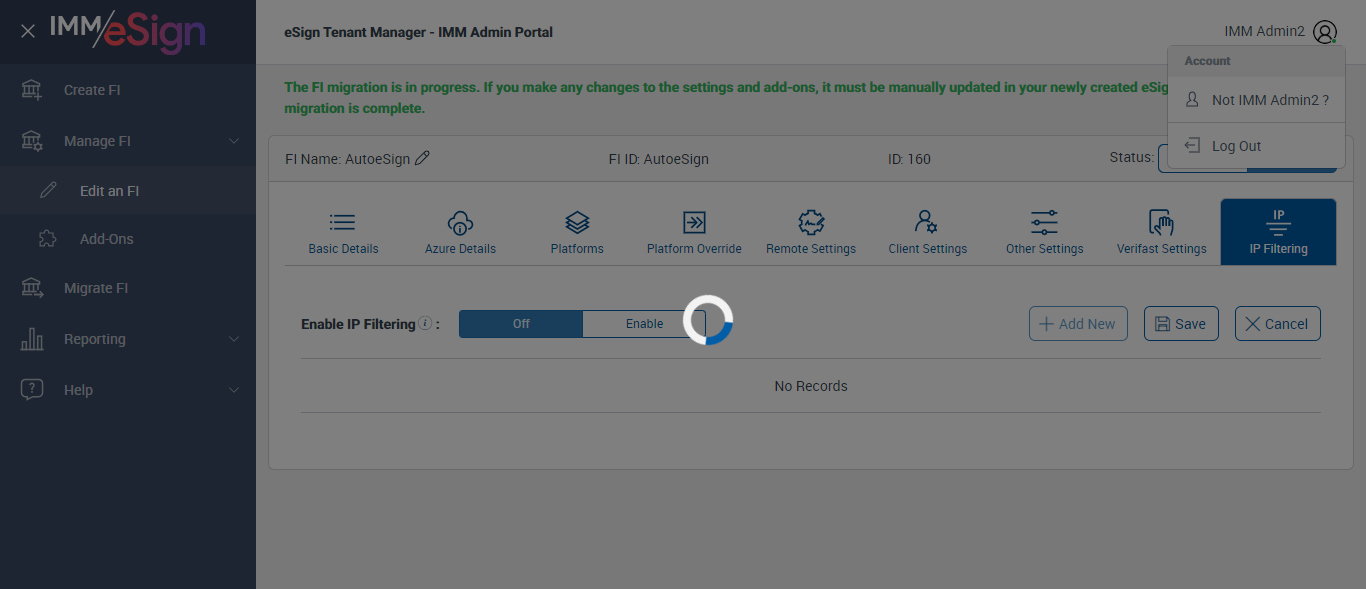Click the Not IMM Admin2 person icon
1366x589 pixels.
coord(1191,100)
